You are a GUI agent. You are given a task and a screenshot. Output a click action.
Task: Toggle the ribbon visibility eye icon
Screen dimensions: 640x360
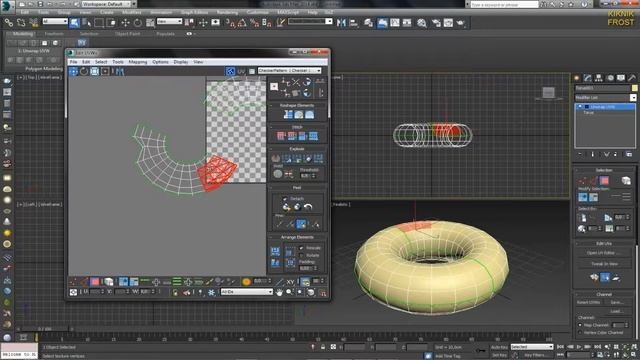point(189,34)
